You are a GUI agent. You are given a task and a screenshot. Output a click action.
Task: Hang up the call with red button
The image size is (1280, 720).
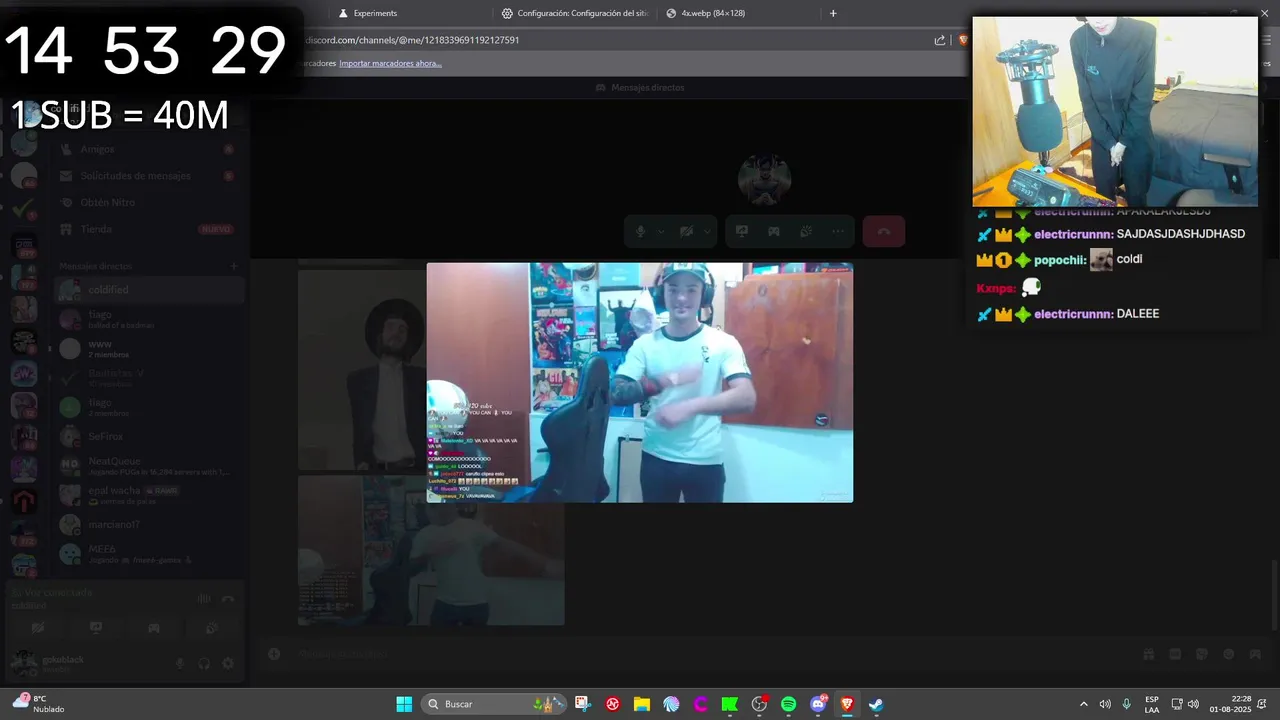884,231
